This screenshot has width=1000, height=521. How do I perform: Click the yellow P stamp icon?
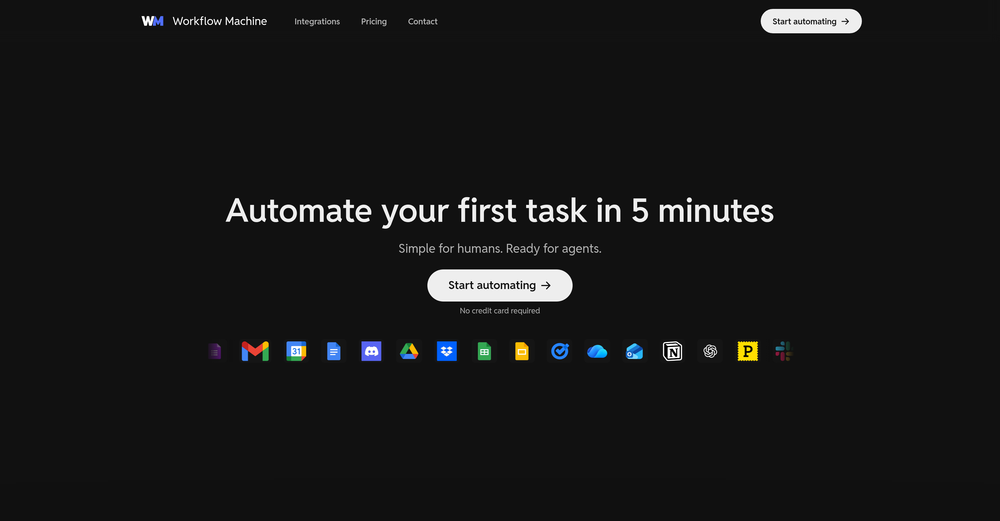[747, 351]
